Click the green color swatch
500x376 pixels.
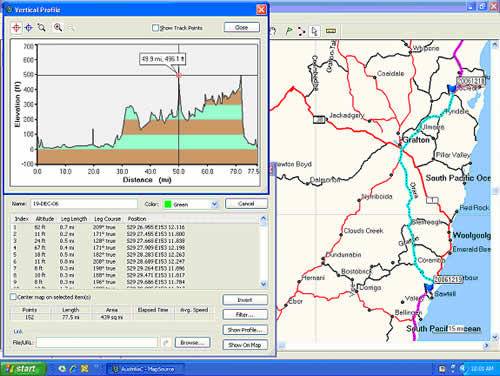[x=168, y=204]
